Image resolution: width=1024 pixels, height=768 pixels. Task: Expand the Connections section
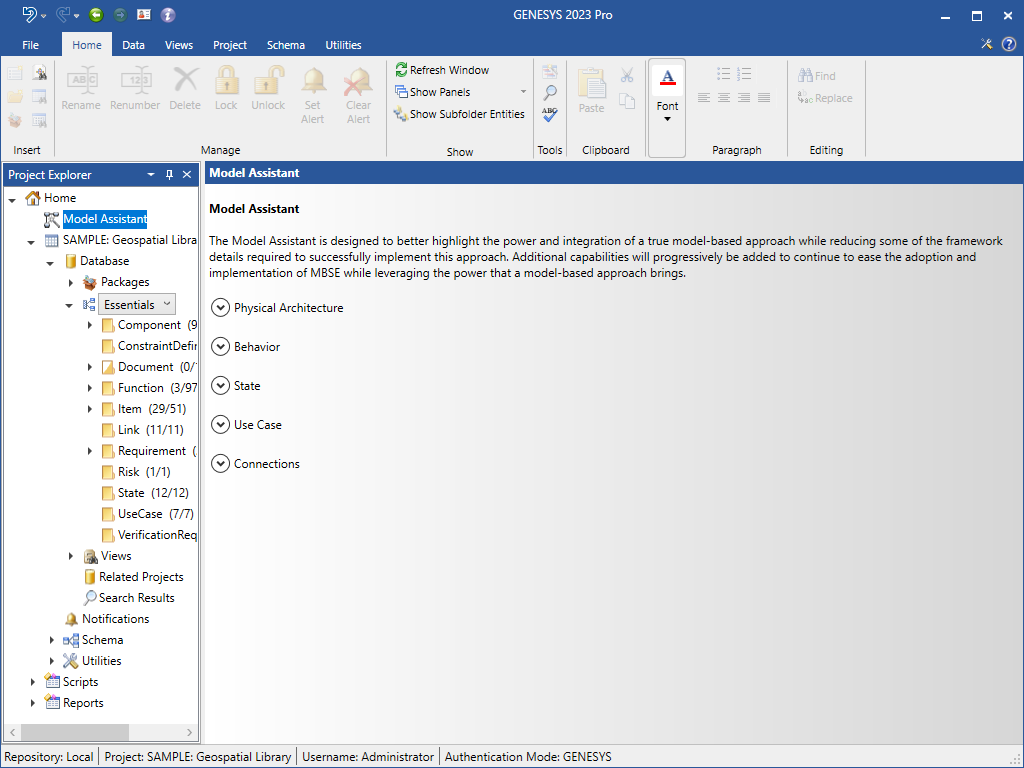(x=221, y=464)
